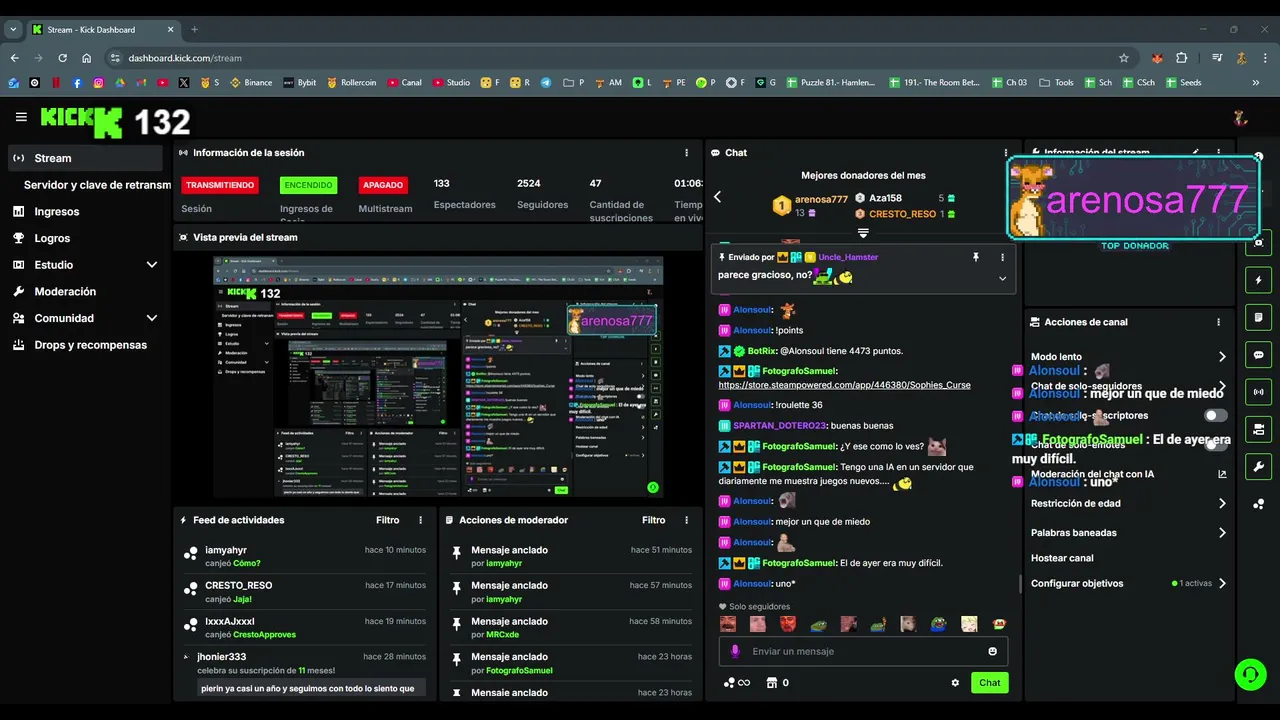Viewport: 1280px width, 720px height.
Task: Open the emoji picker in message box
Action: [x=992, y=651]
